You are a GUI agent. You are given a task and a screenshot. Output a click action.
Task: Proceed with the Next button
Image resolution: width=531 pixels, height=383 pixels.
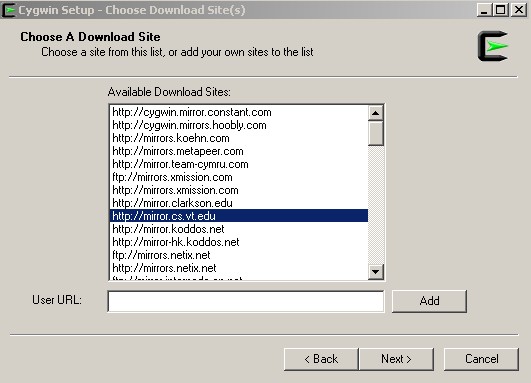coord(396,359)
